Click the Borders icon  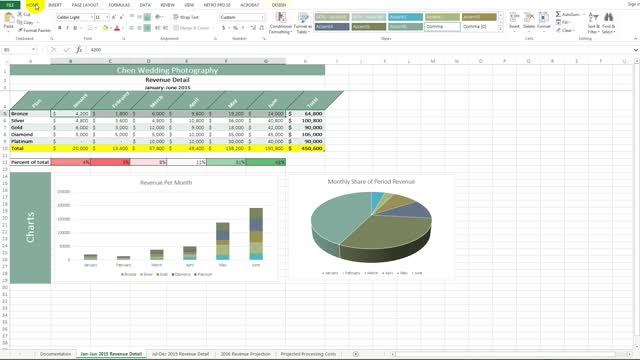pos(90,28)
